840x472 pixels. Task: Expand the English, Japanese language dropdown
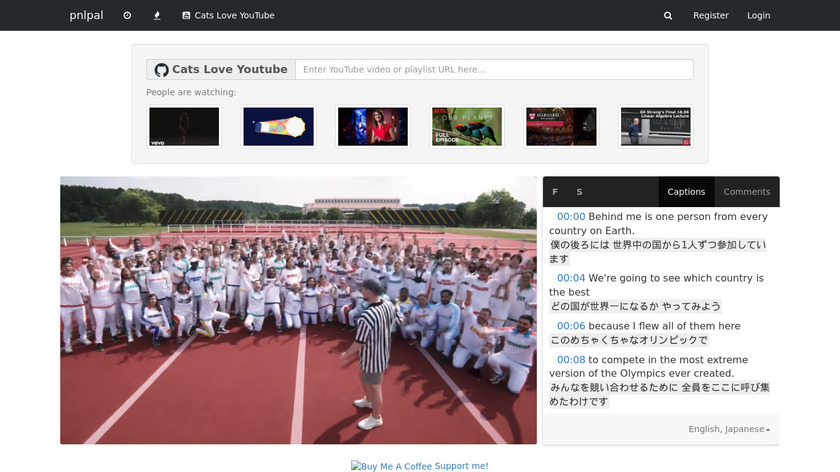(x=729, y=429)
